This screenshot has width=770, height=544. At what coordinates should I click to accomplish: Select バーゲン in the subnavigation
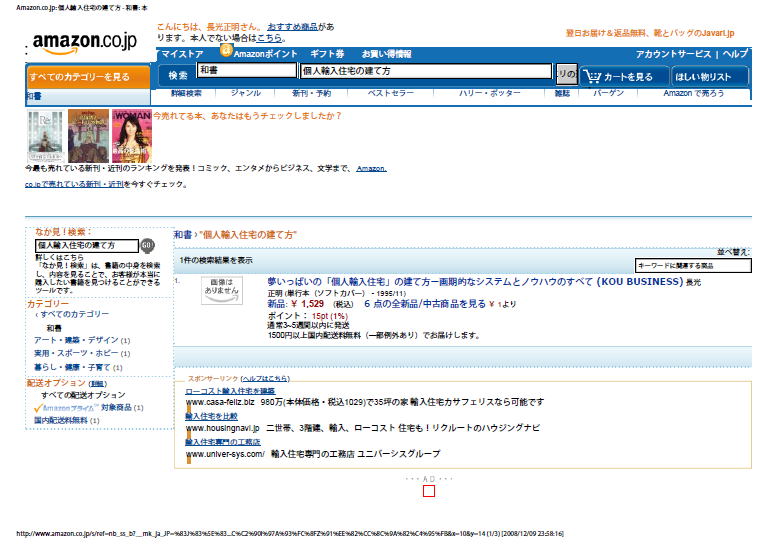tap(608, 93)
